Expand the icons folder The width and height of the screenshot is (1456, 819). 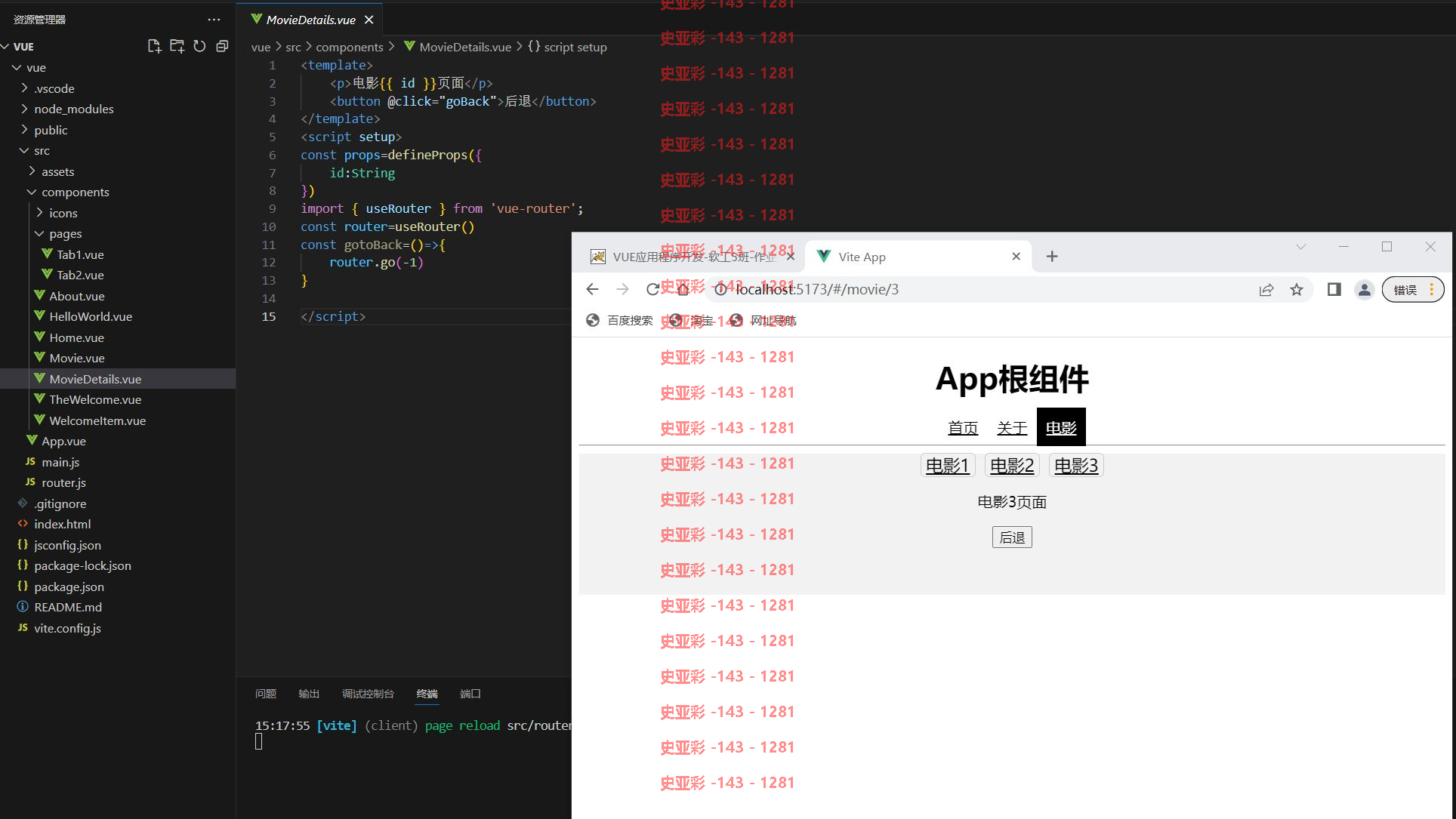pyautogui.click(x=118, y=213)
